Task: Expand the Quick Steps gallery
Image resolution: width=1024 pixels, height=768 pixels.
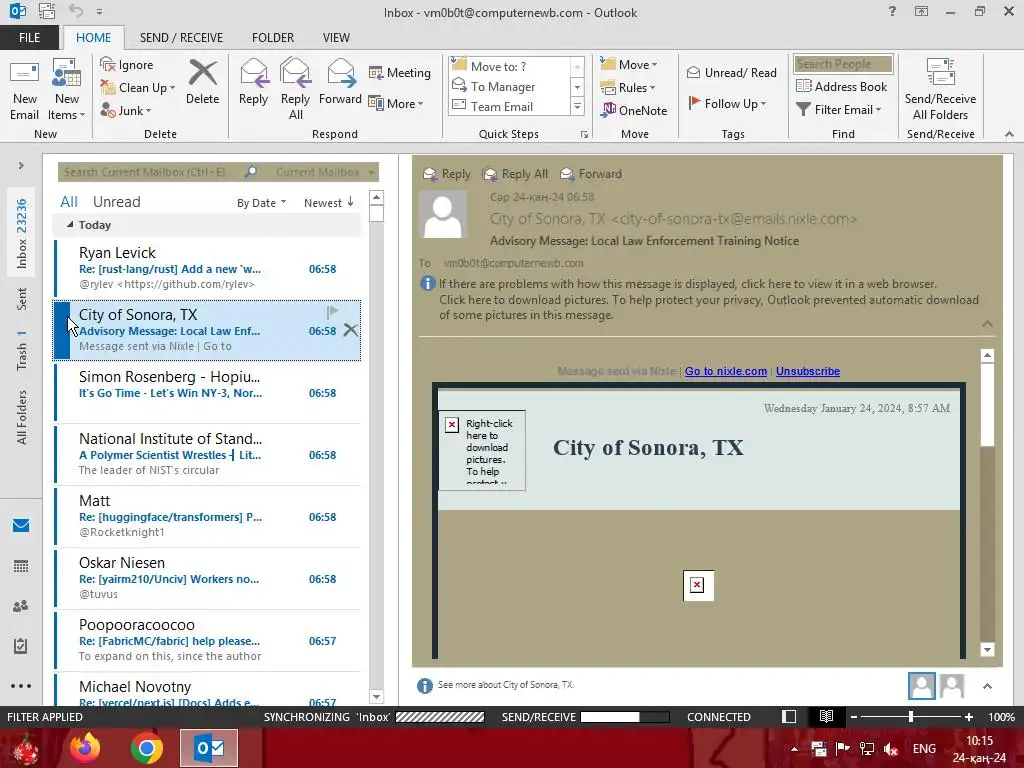Action: [577, 106]
